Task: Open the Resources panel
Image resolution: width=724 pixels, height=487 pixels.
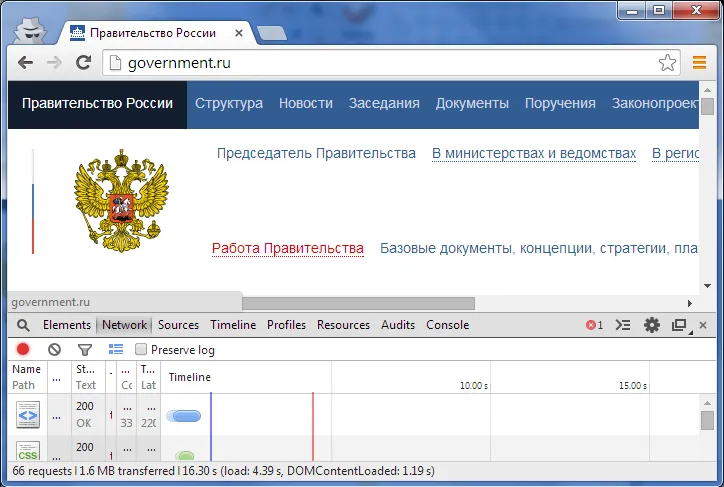Action: 344,325
